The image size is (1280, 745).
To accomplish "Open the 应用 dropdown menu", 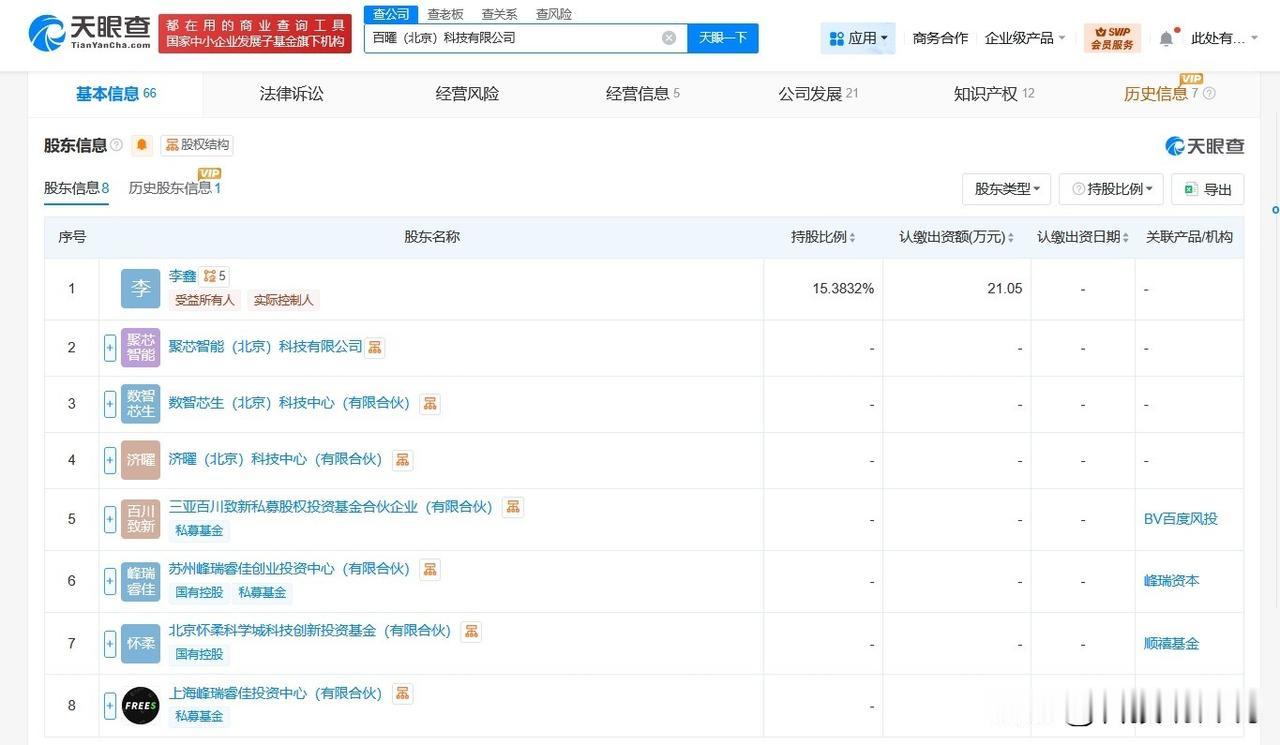I will 858,38.
